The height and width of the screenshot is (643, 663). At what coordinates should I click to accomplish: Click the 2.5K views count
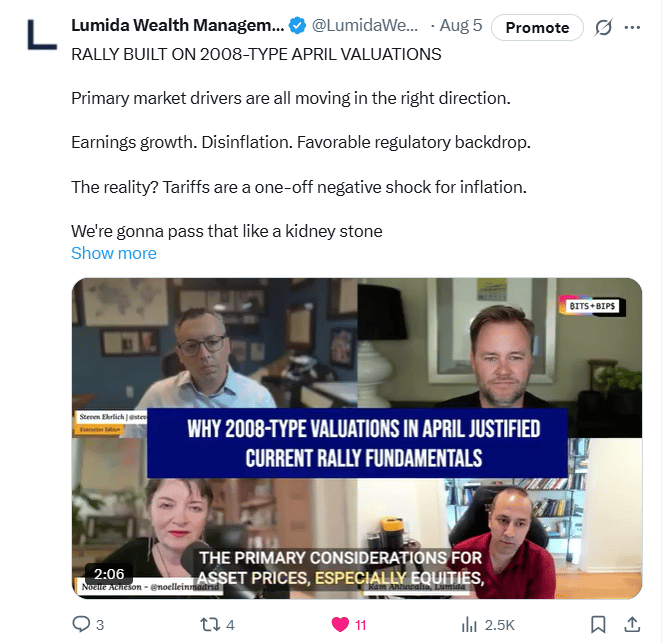[x=499, y=625]
